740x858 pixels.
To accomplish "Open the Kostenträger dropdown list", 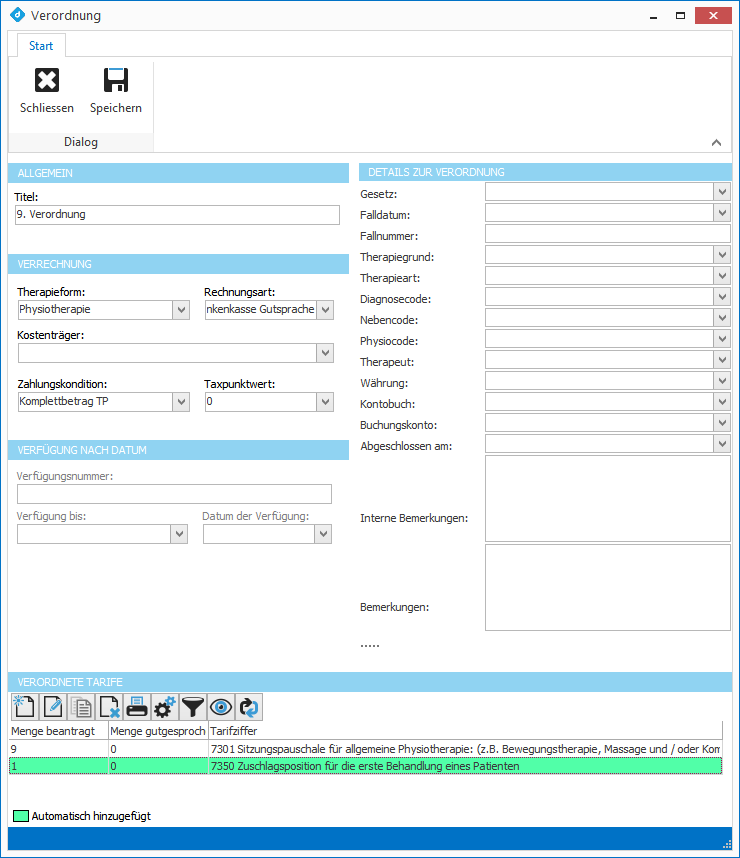I will [324, 353].
